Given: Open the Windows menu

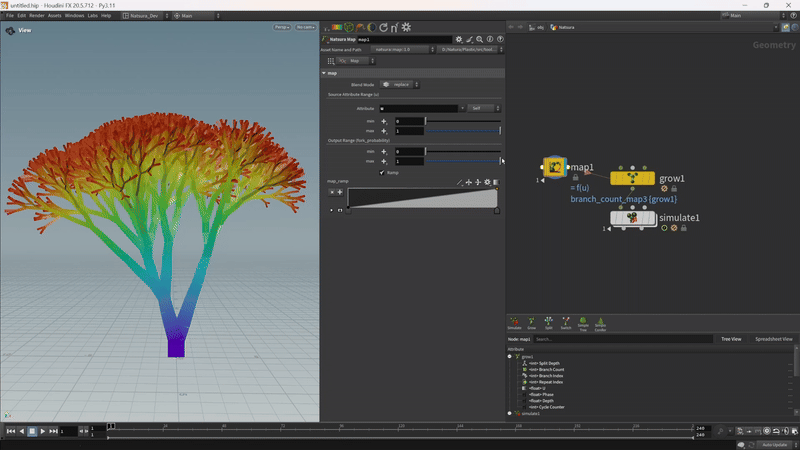Looking at the screenshot, I should pos(74,16).
